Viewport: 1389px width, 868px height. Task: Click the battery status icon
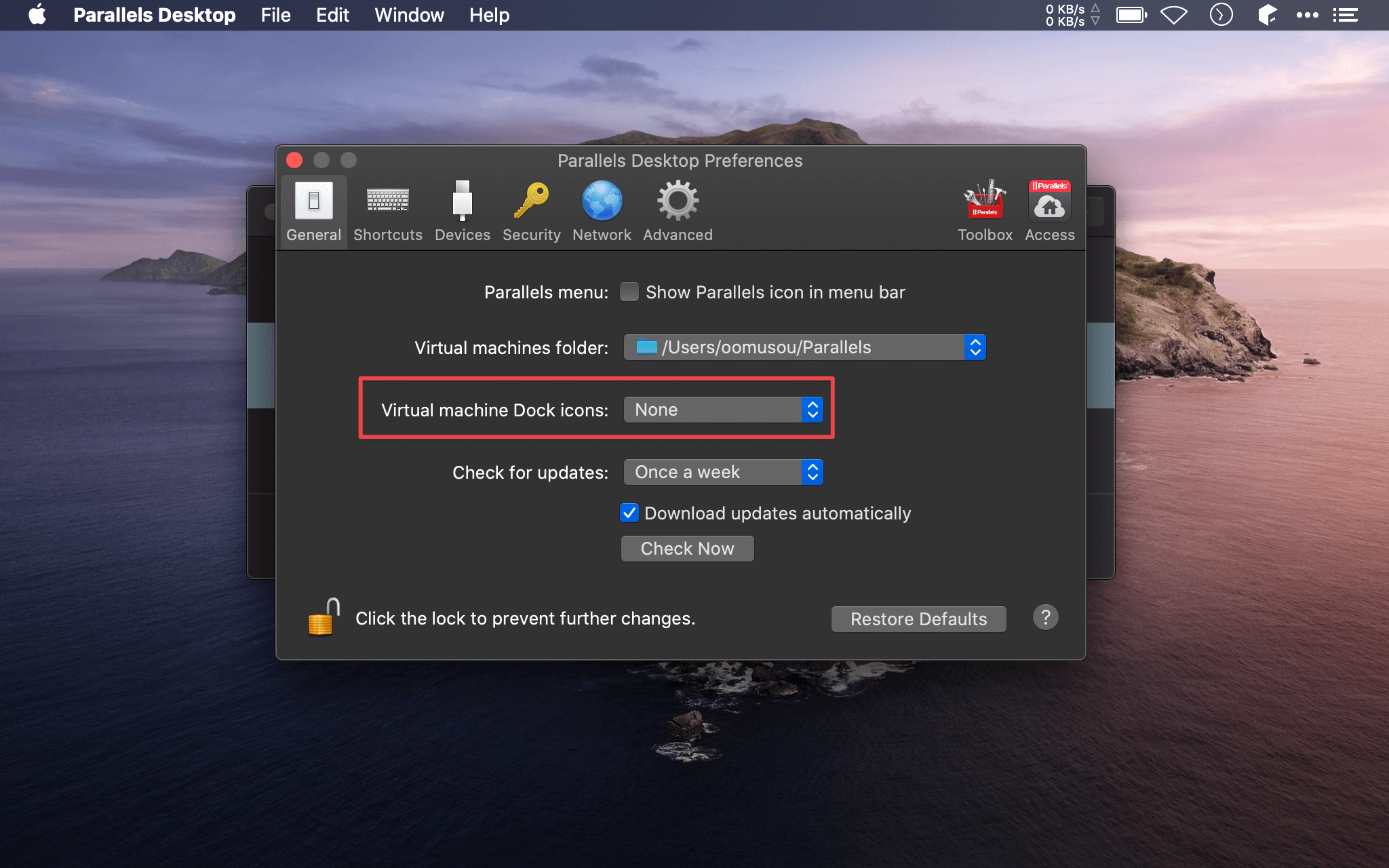click(1132, 15)
